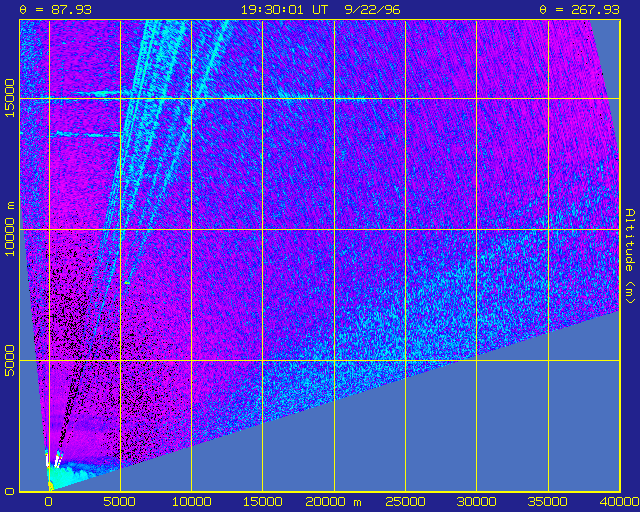640x512 pixels.
Task: Click the 35000 horizontal range tick label
Action: point(548,502)
